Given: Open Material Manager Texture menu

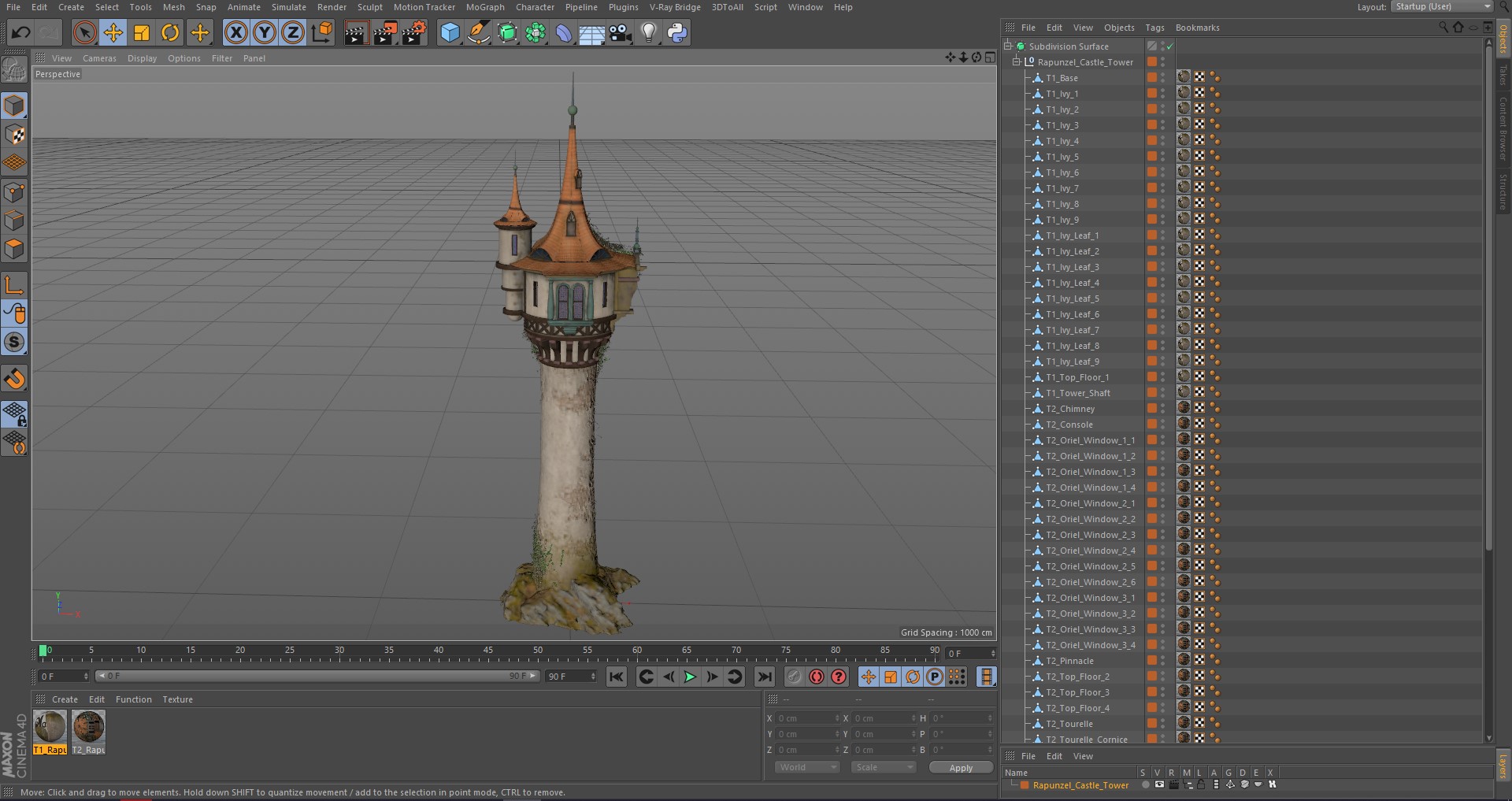Looking at the screenshot, I should [177, 699].
